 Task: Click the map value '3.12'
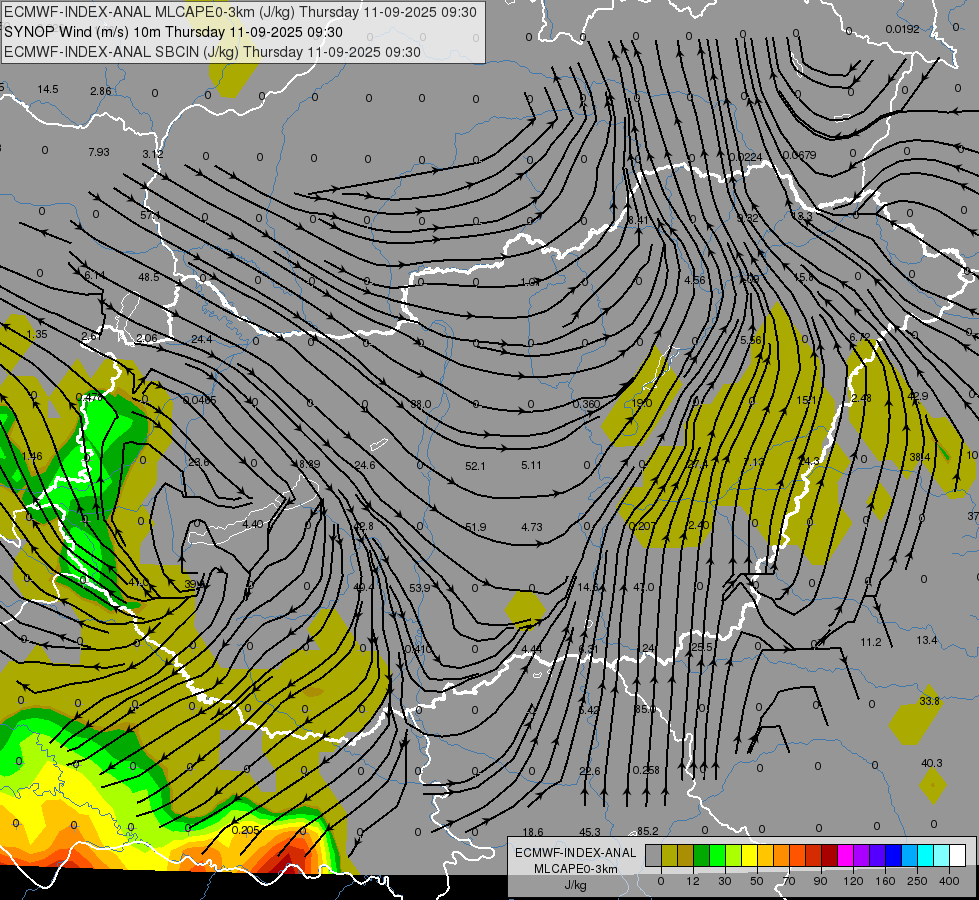click(153, 154)
